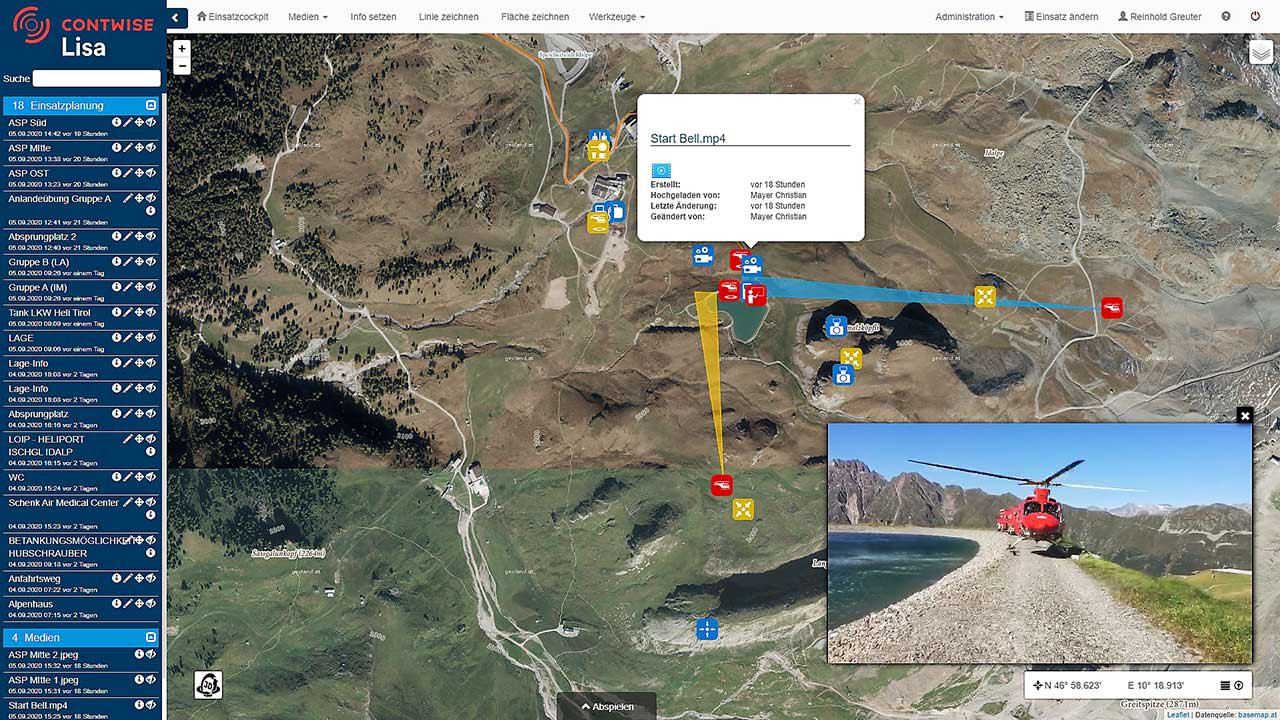1280x720 pixels.
Task: Hide the LAGE entry
Action: 151,337
